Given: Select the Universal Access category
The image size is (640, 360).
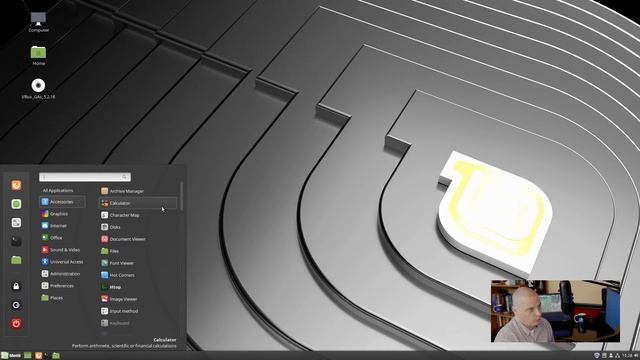Looking at the screenshot, I should click(62, 262).
